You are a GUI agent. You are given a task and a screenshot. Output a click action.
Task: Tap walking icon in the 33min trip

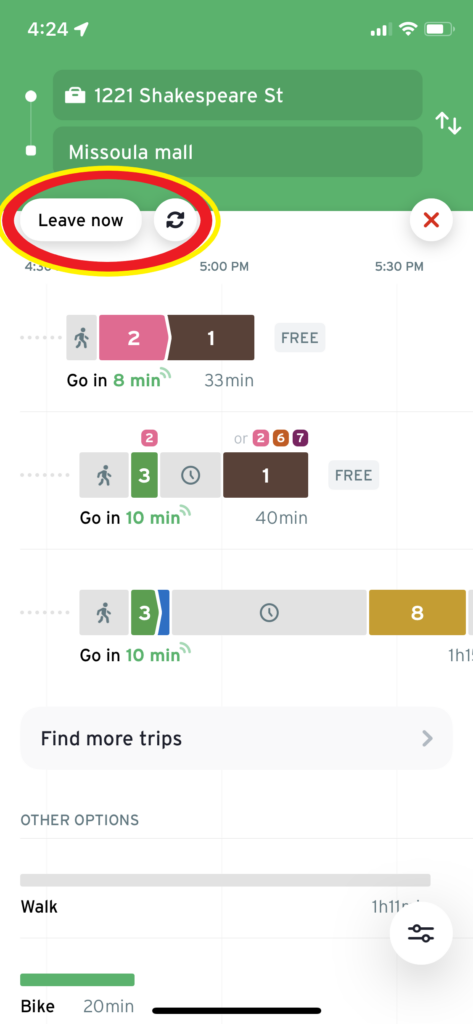coord(82,338)
